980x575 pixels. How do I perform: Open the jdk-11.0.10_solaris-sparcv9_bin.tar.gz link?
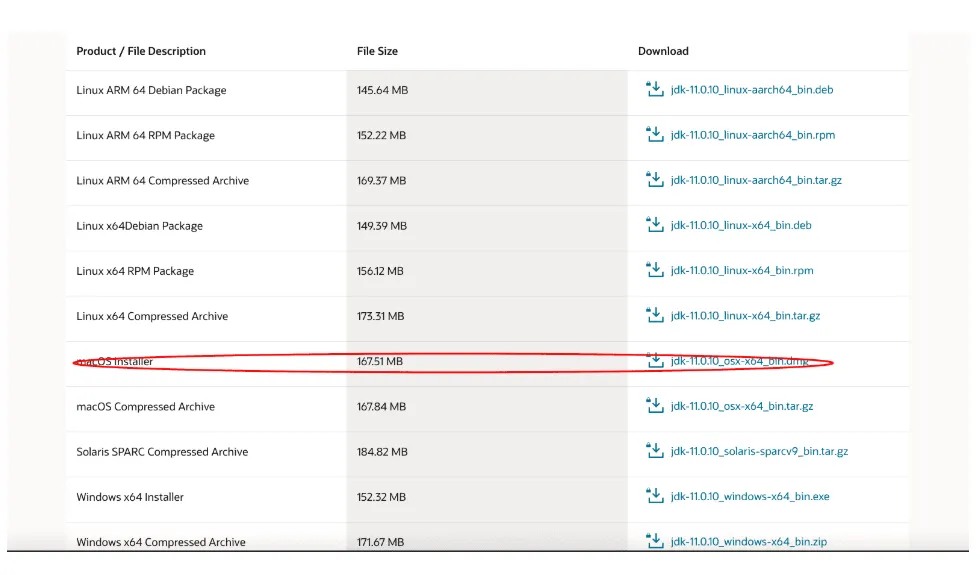click(759, 451)
